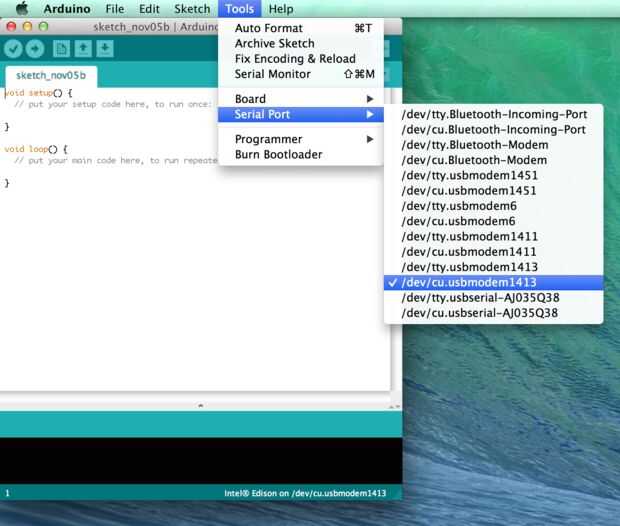Choose Auto Format from Tools menu

(x=301, y=28)
